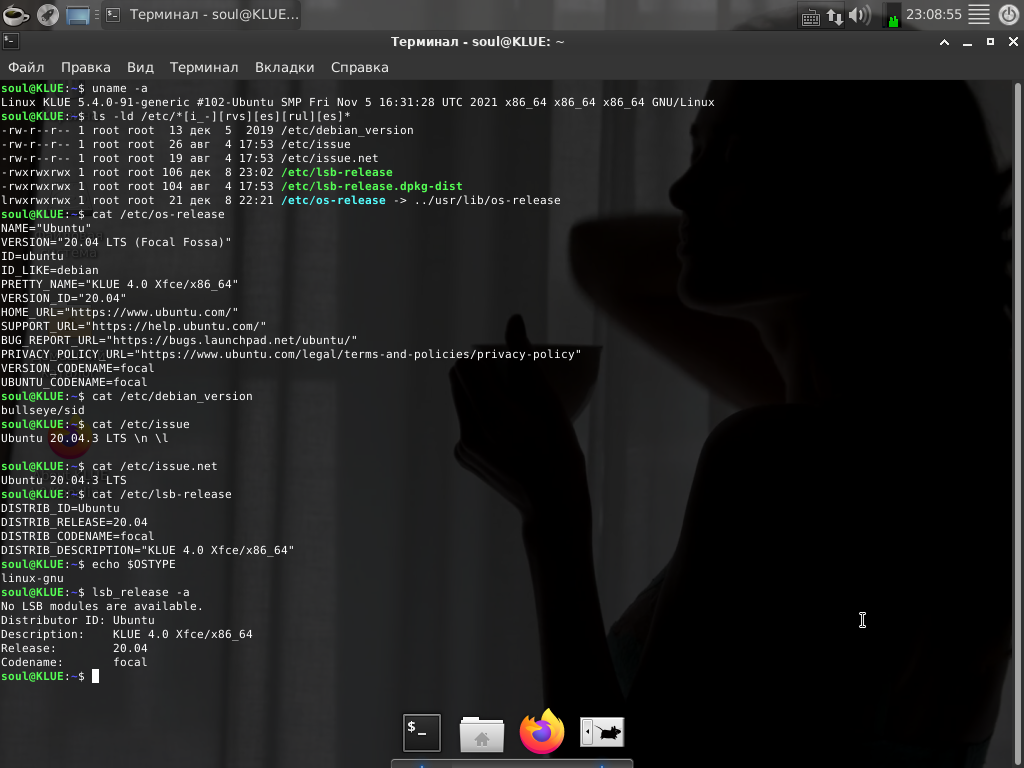Click the 'echo $OSTYPE' command text
The image size is (1024, 768).
click(134, 564)
